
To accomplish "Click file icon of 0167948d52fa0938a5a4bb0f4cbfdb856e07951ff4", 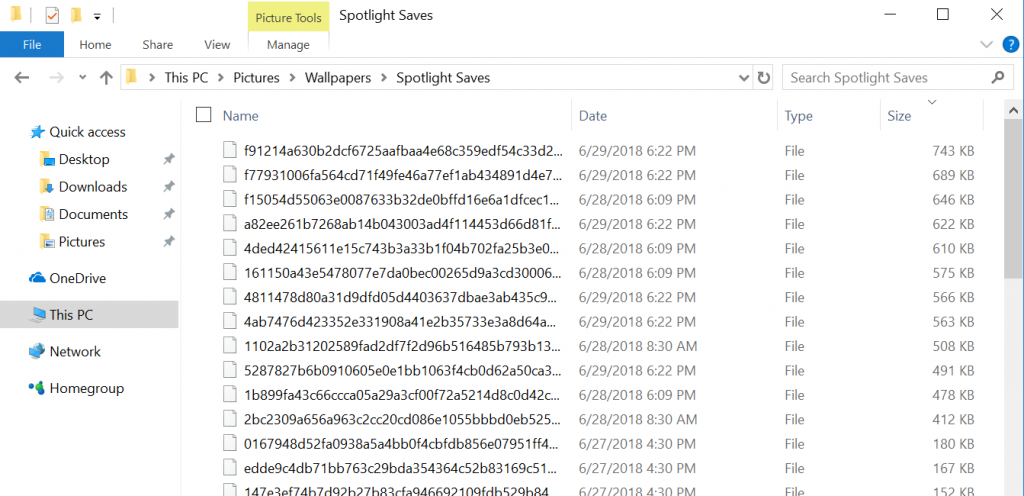I will point(229,443).
